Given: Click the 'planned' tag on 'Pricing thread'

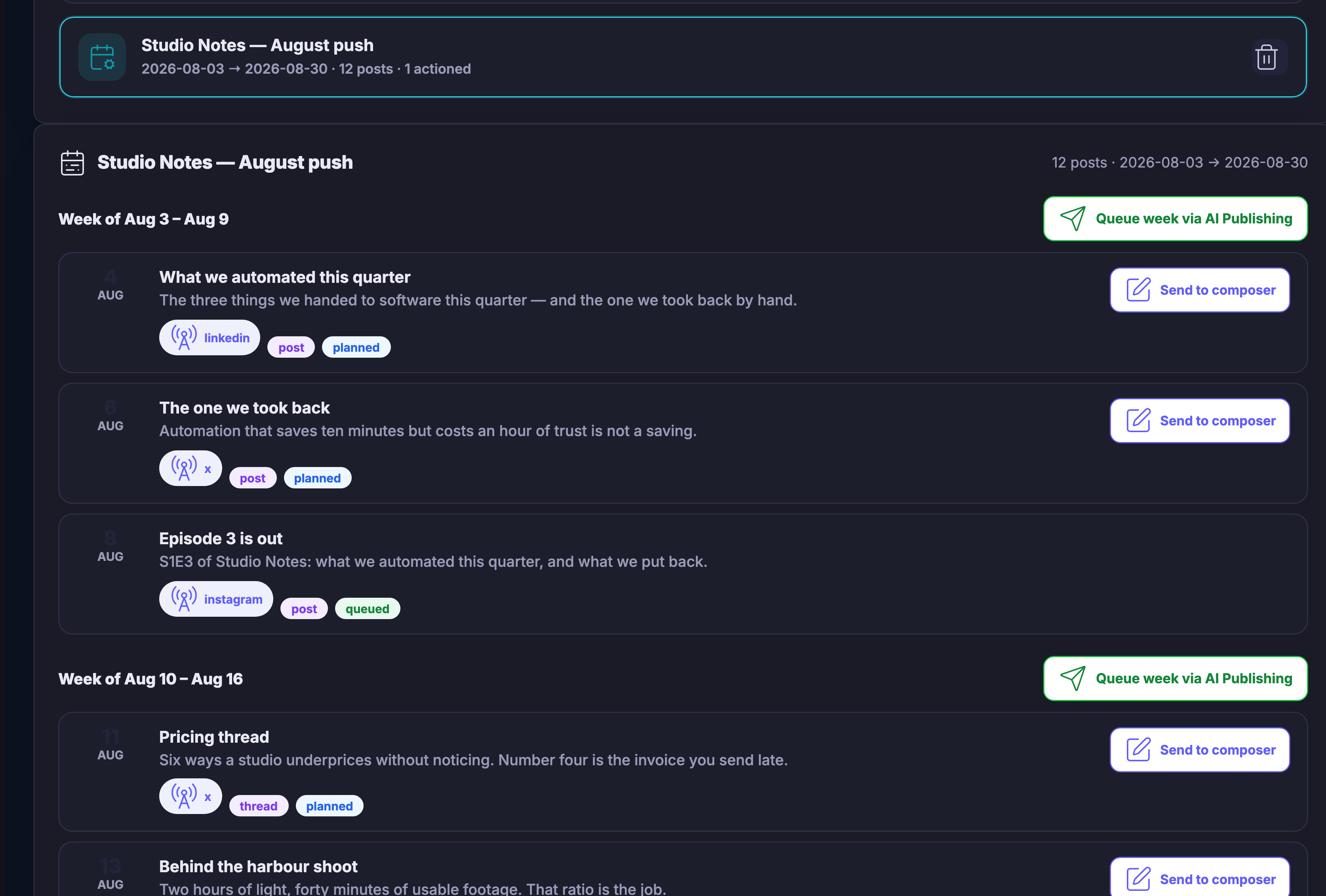Looking at the screenshot, I should point(329,806).
